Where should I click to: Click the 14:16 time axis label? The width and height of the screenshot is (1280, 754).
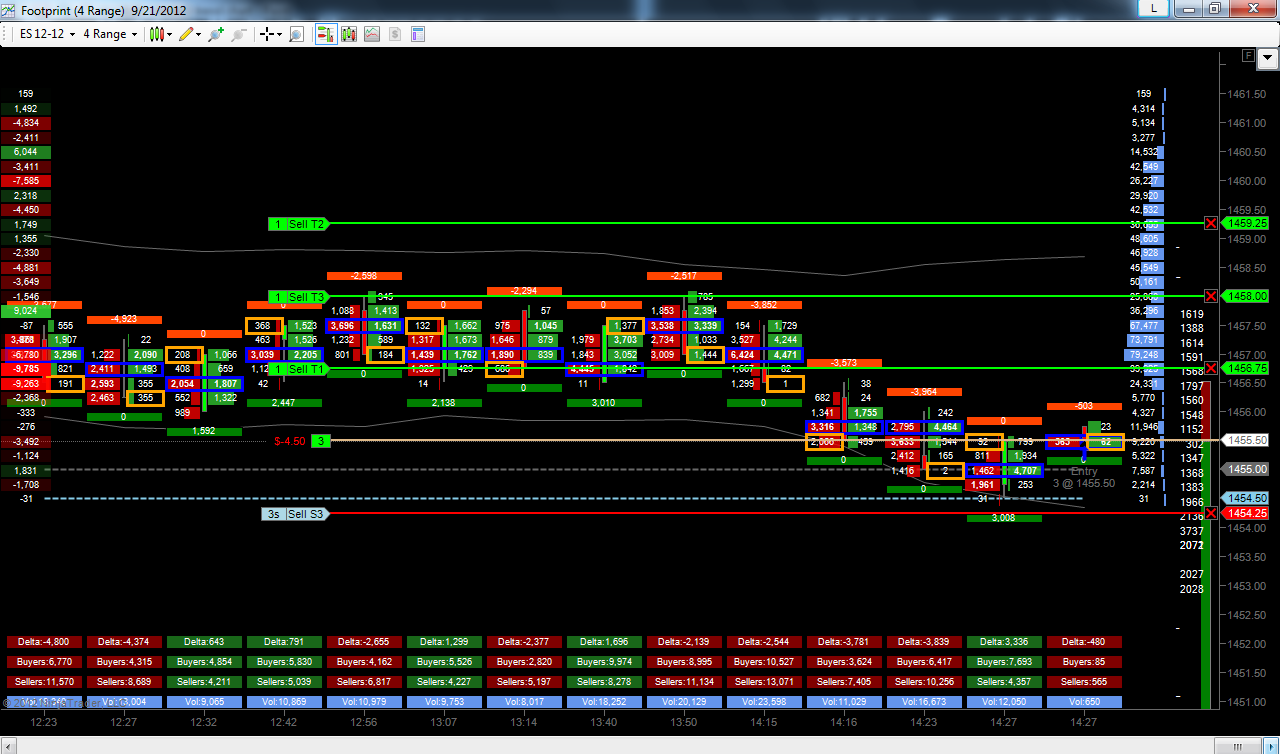(x=843, y=720)
